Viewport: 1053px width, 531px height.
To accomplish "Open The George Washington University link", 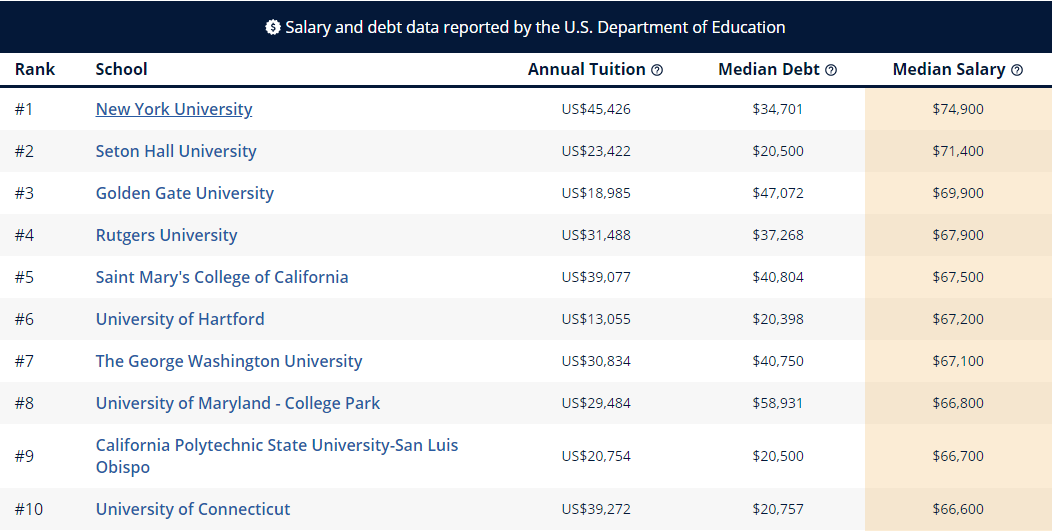I will click(229, 361).
